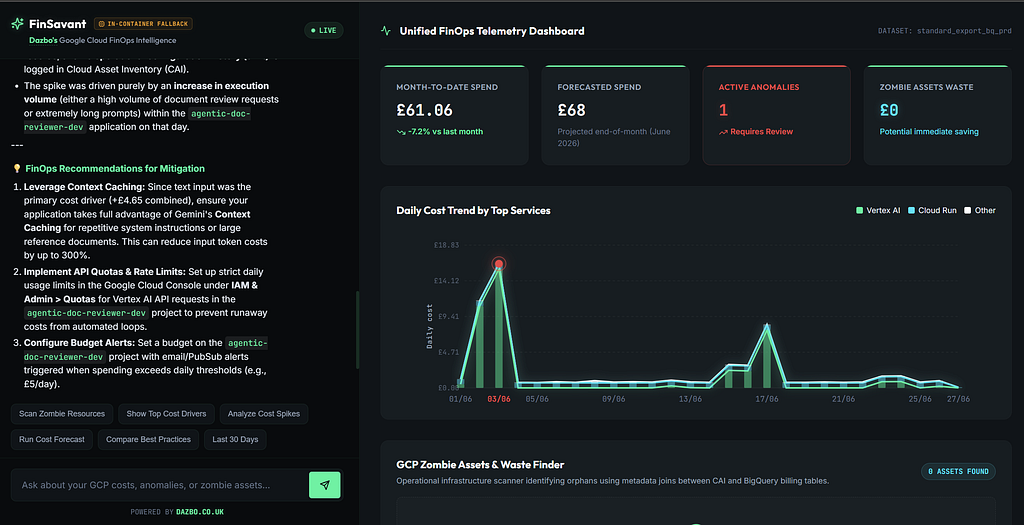This screenshot has width=1024, height=525.
Task: Click Scan Zombie Resources suggestion chip
Action: pyautogui.click(x=62, y=414)
